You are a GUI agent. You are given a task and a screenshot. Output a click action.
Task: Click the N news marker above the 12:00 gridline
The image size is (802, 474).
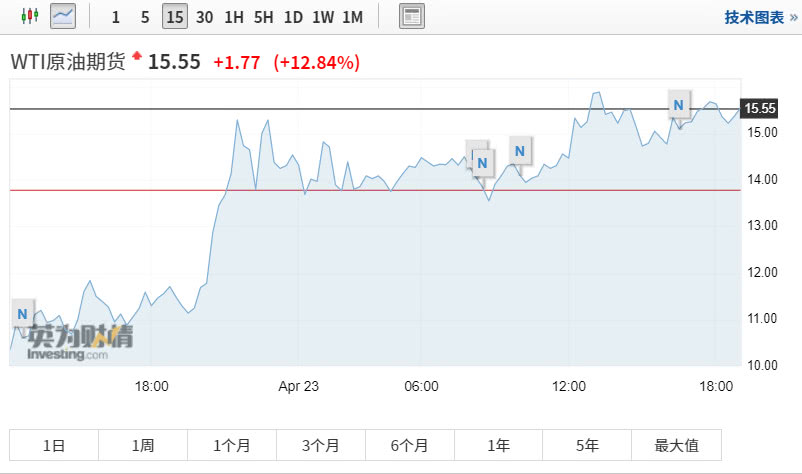point(519,151)
